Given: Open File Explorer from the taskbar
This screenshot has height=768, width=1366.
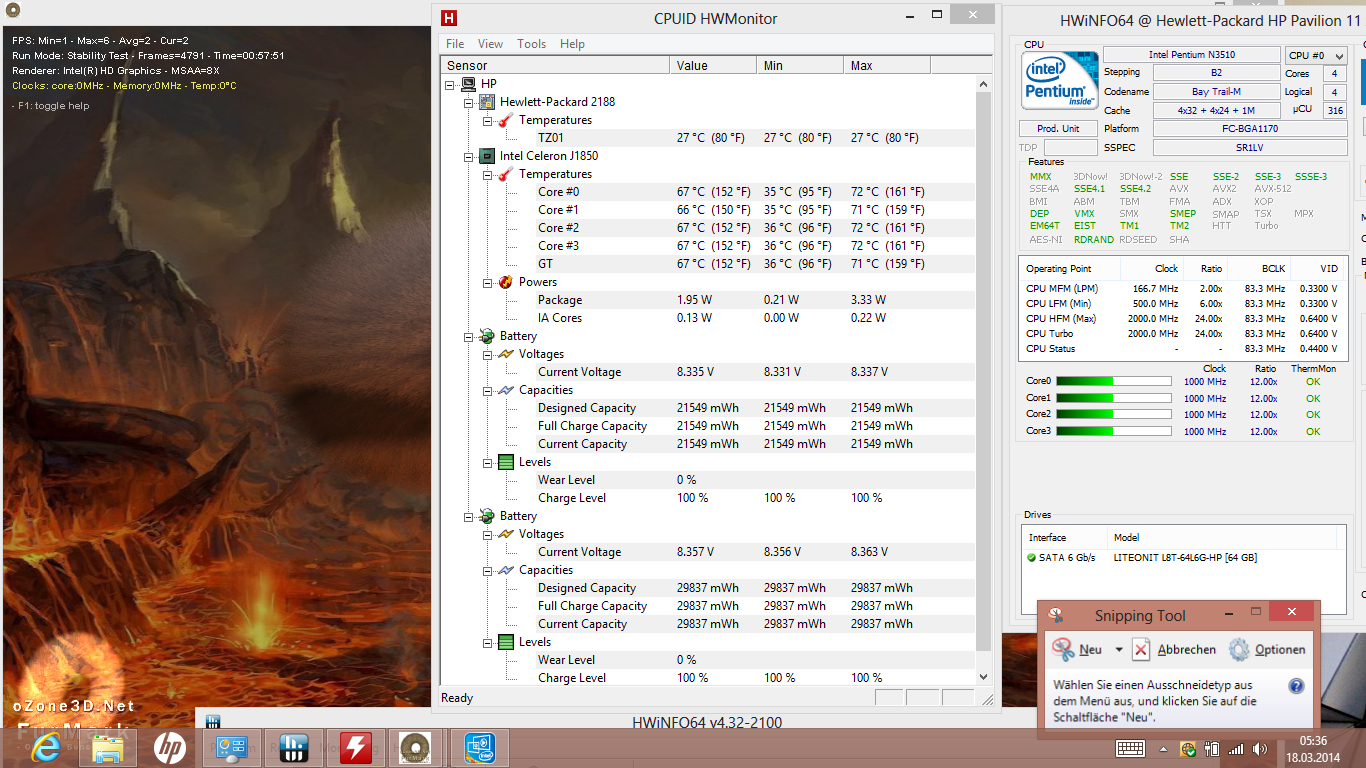Looking at the screenshot, I should point(108,747).
